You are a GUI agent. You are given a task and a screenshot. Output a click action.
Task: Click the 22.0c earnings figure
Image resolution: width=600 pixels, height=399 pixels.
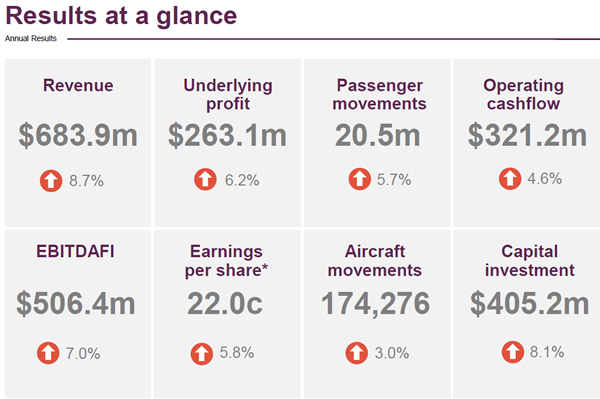pyautogui.click(x=225, y=304)
